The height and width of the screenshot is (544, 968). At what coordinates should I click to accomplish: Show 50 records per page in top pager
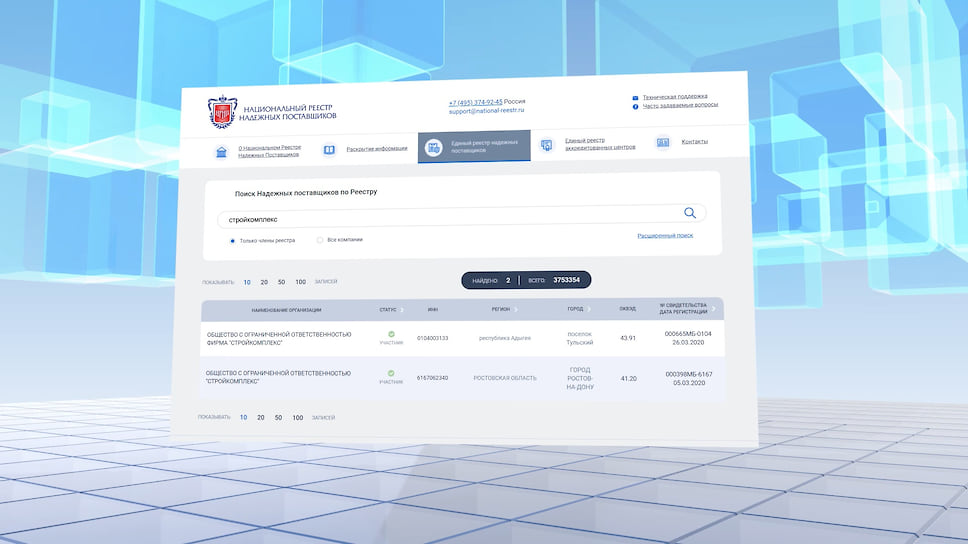(x=281, y=283)
